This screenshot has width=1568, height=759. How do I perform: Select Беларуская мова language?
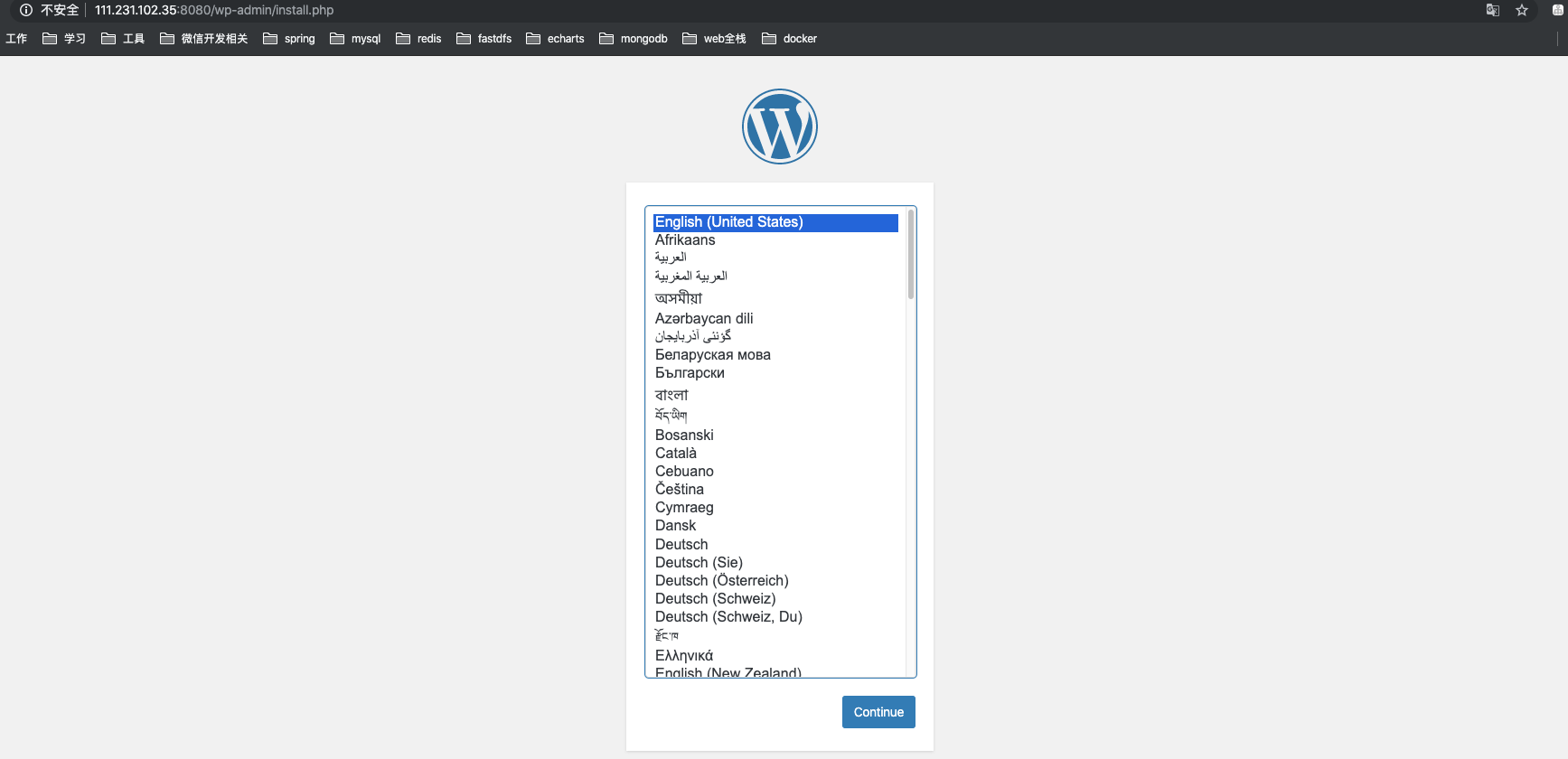[775, 355]
